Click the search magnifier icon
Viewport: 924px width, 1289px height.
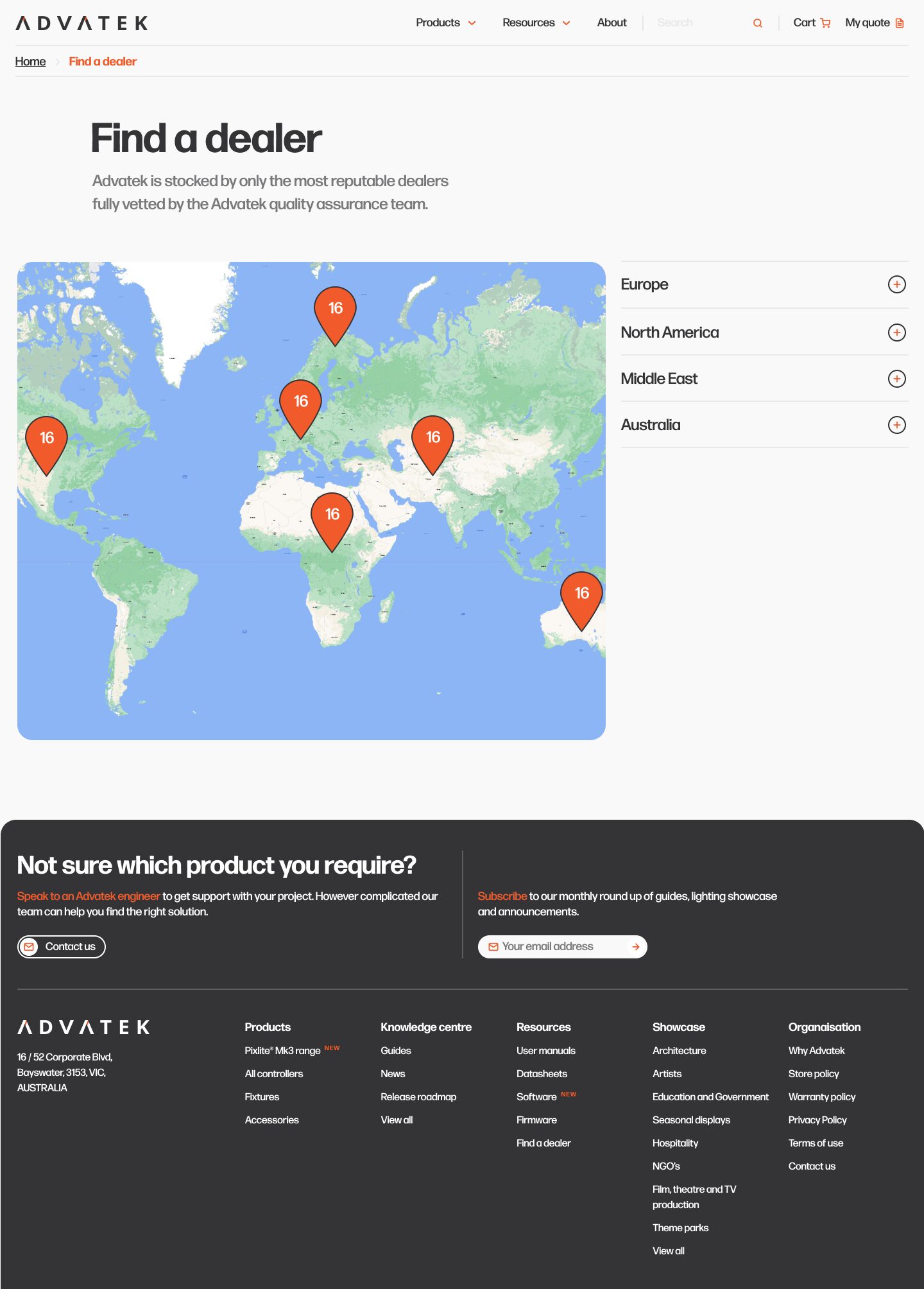tap(758, 23)
